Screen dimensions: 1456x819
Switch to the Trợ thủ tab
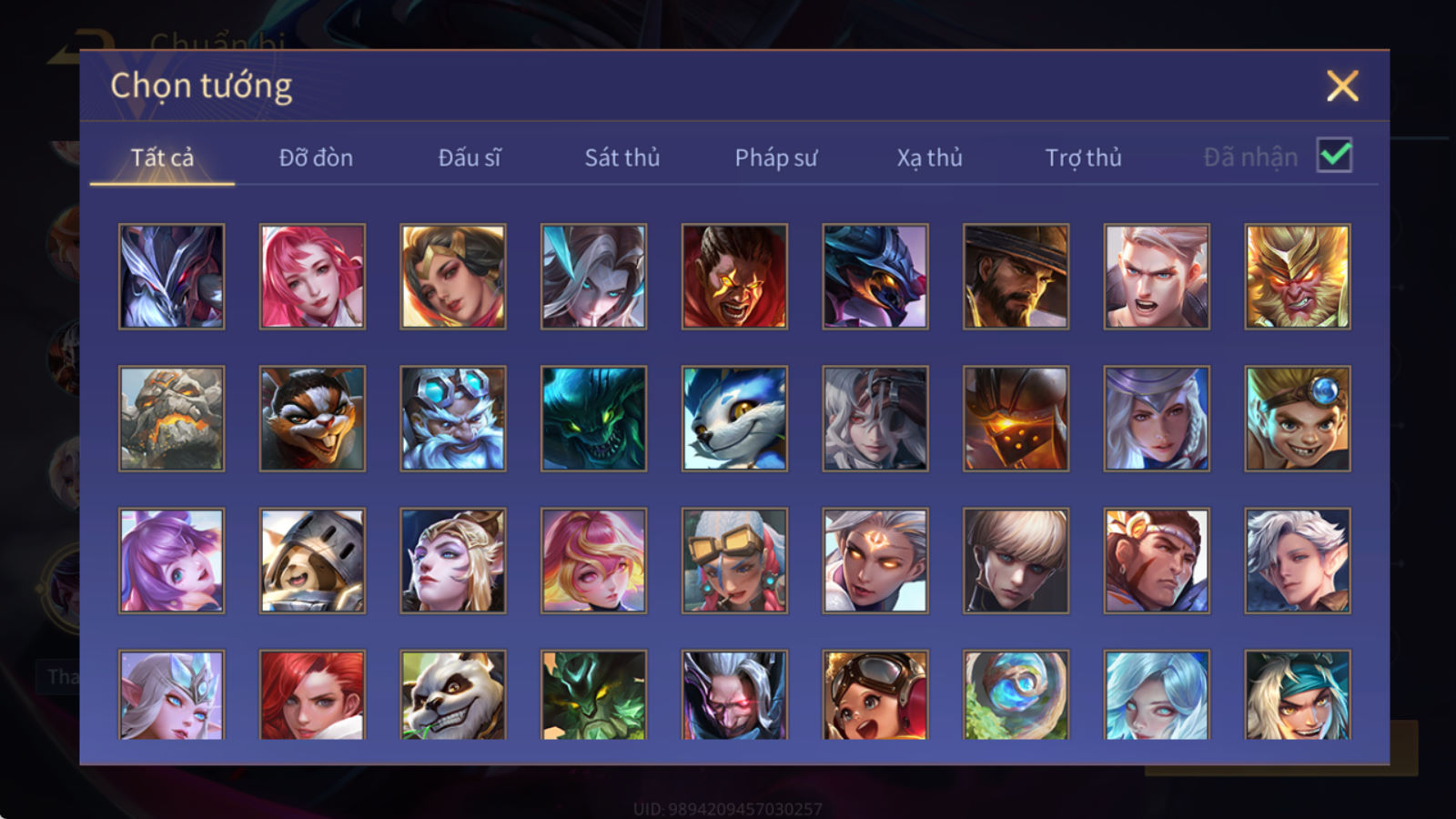pyautogui.click(x=1083, y=157)
